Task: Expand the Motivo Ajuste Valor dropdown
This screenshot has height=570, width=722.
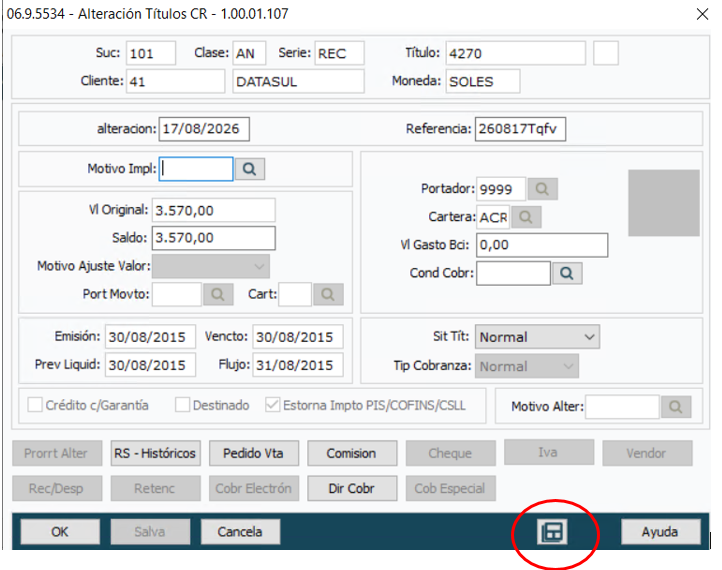Action: tap(211, 266)
